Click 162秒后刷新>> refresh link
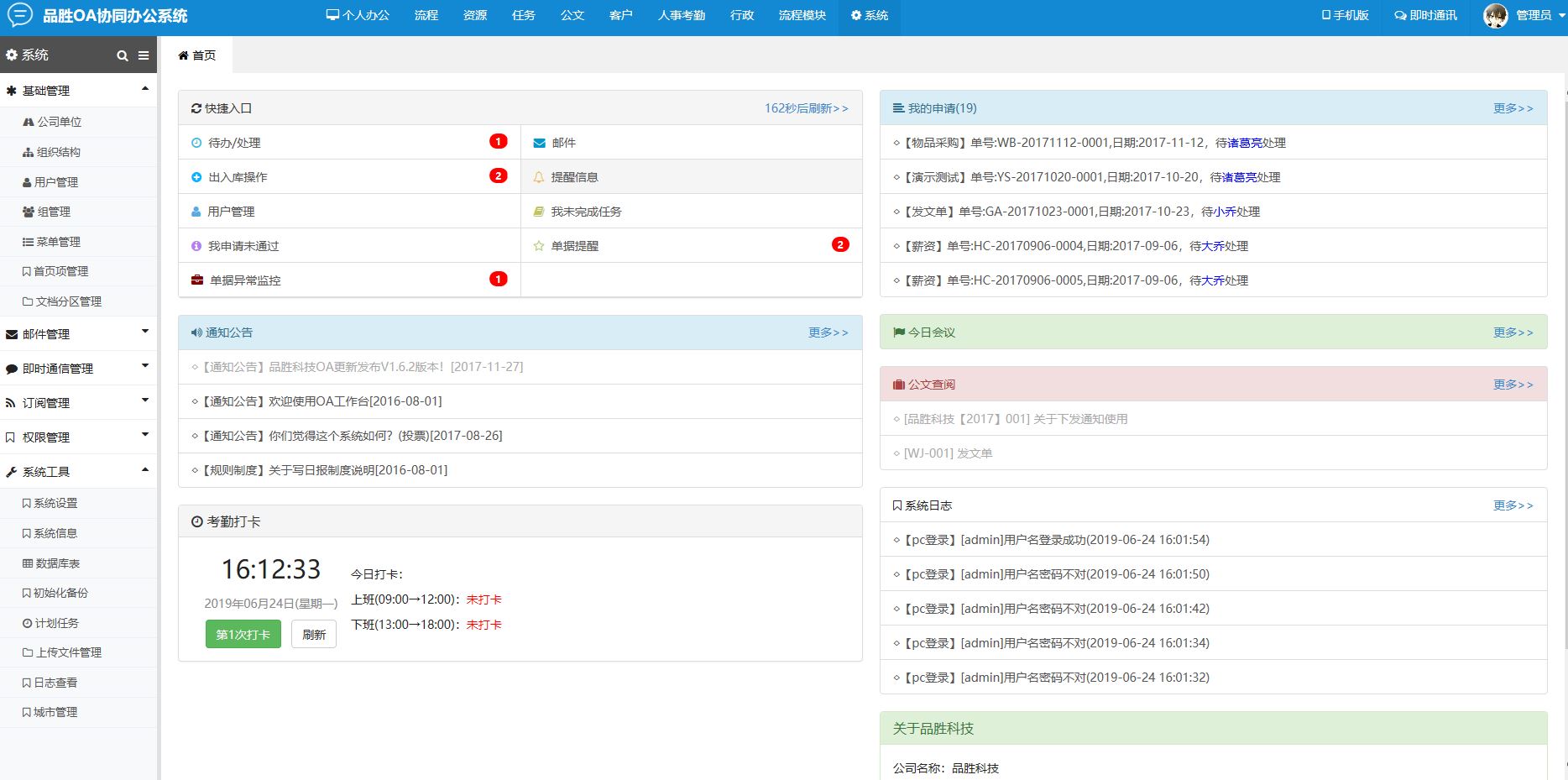 pos(807,108)
